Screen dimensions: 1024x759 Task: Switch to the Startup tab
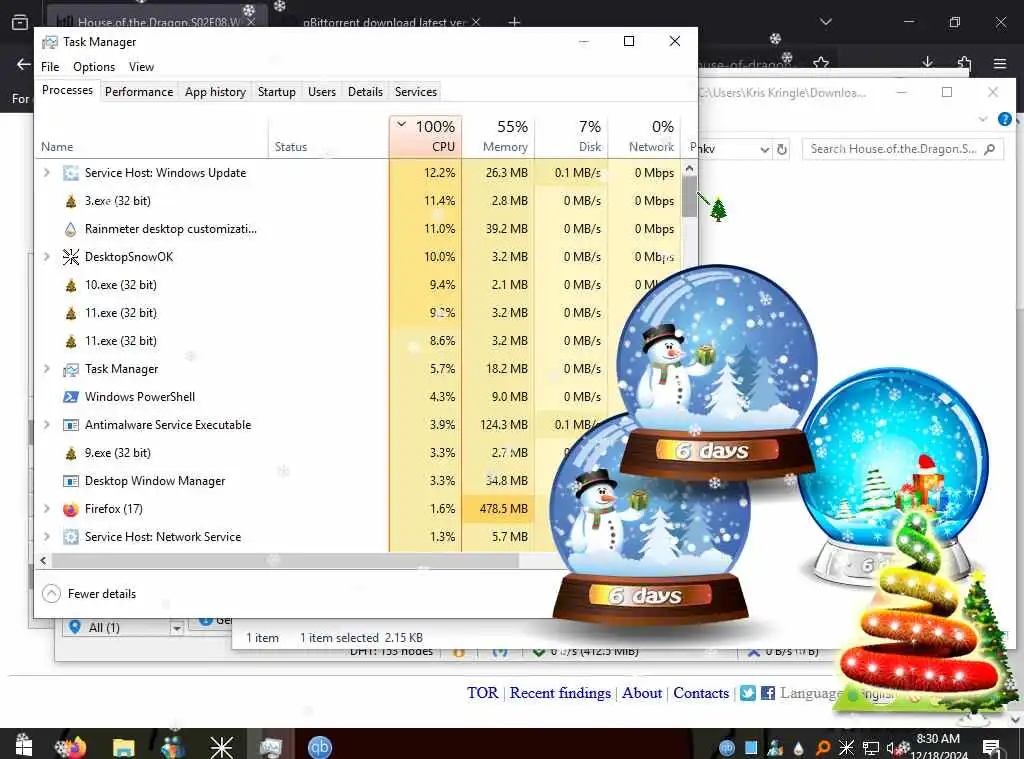coord(276,92)
